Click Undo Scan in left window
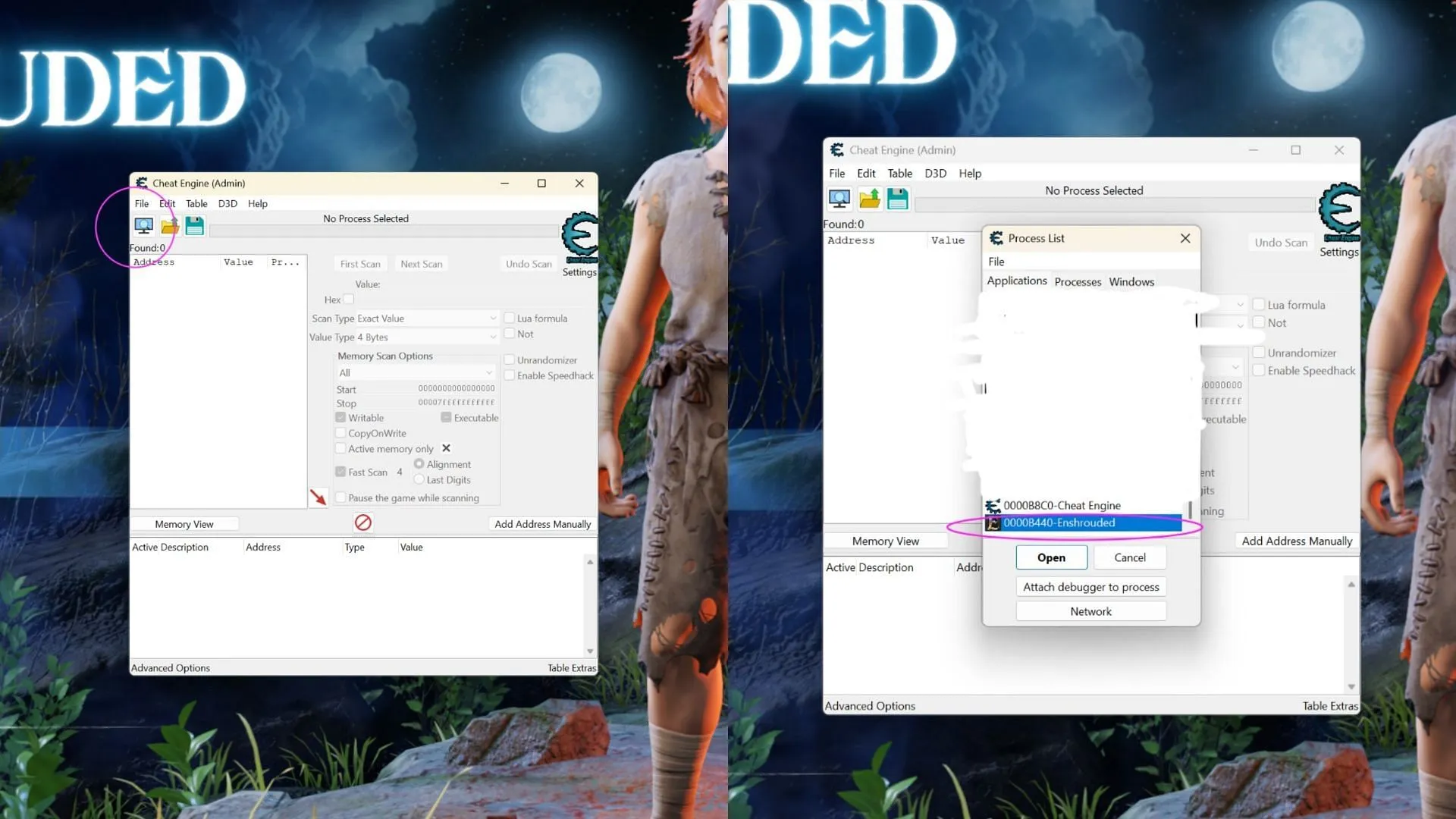The width and height of the screenshot is (1456, 819). [x=529, y=264]
